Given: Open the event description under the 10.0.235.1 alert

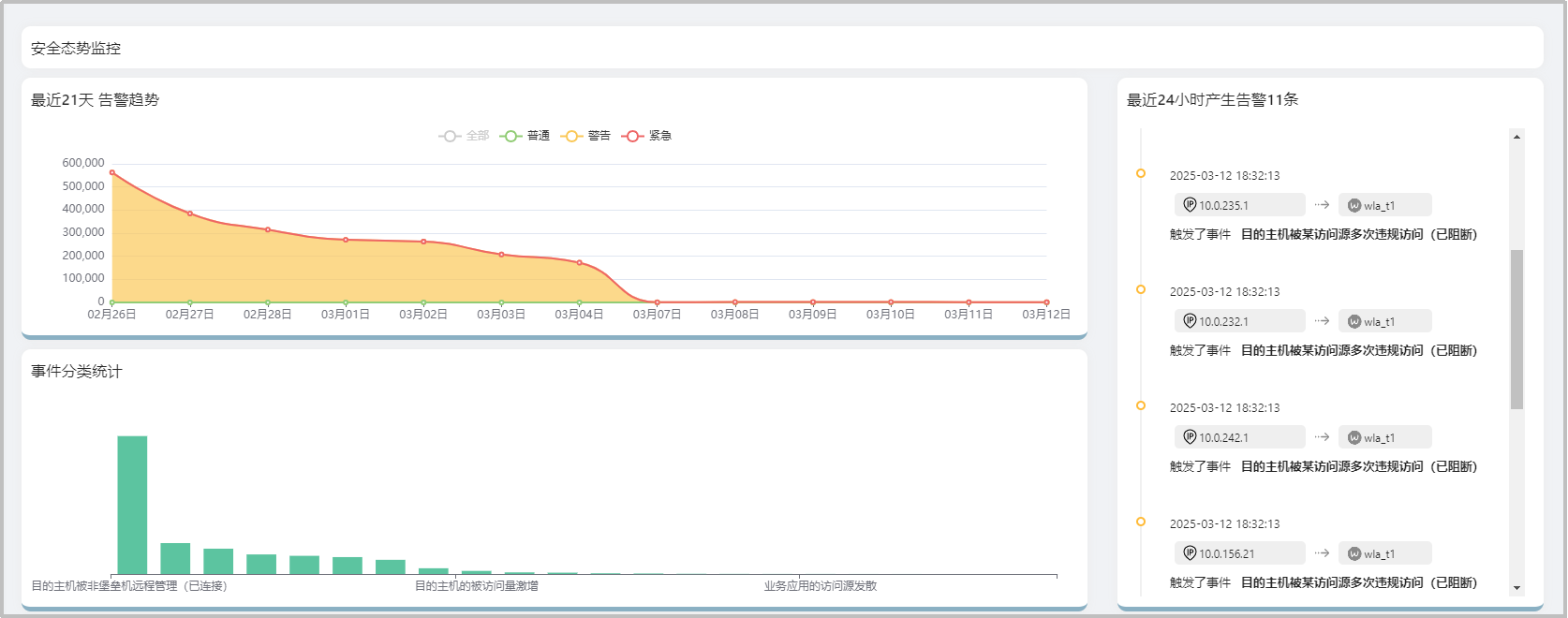Looking at the screenshot, I should click(x=1359, y=234).
